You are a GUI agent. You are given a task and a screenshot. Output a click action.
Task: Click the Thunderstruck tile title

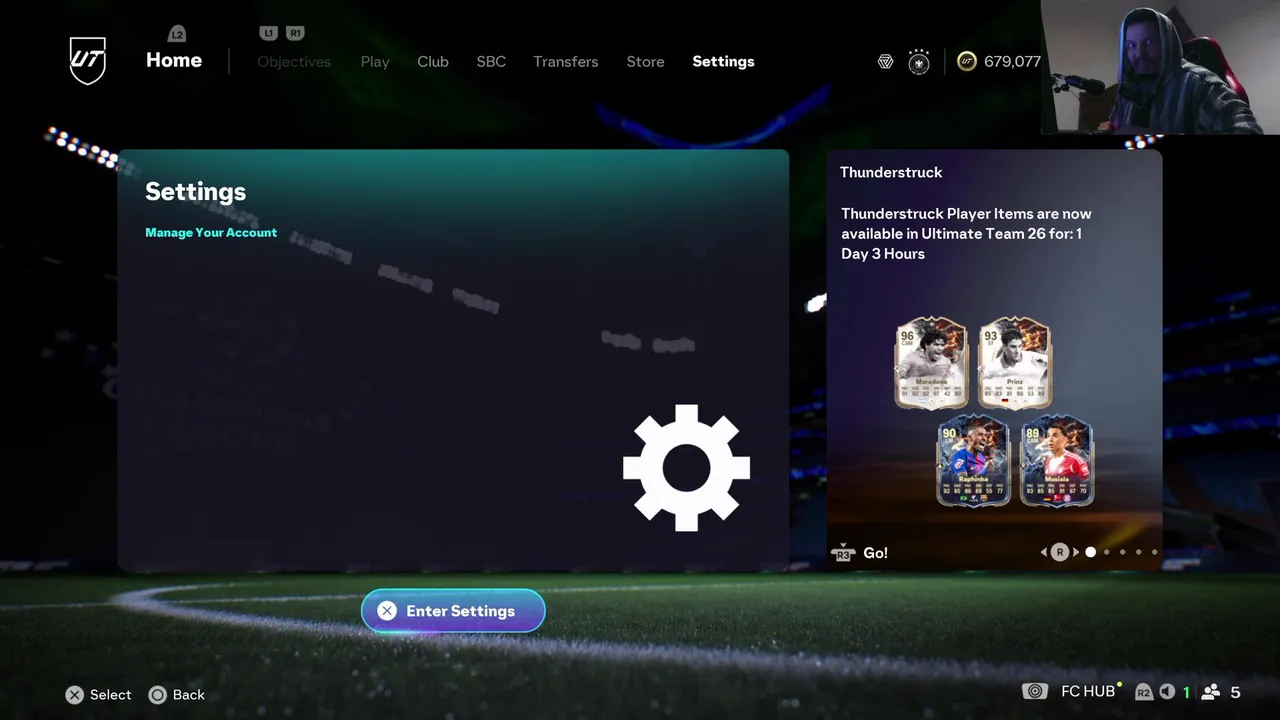pos(891,172)
